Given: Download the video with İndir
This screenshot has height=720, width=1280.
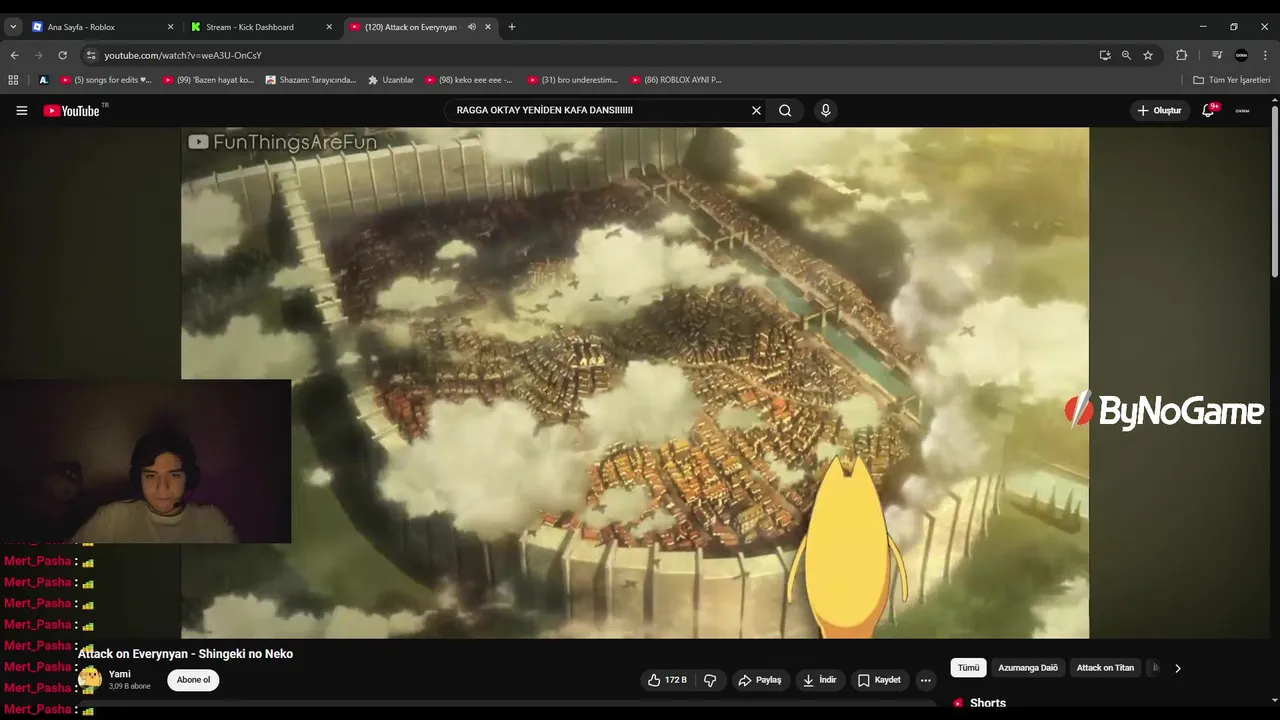Looking at the screenshot, I should (x=819, y=680).
